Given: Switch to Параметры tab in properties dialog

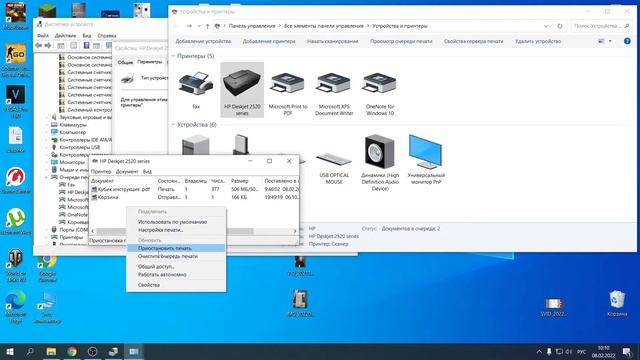Looking at the screenshot, I should click(x=149, y=62).
